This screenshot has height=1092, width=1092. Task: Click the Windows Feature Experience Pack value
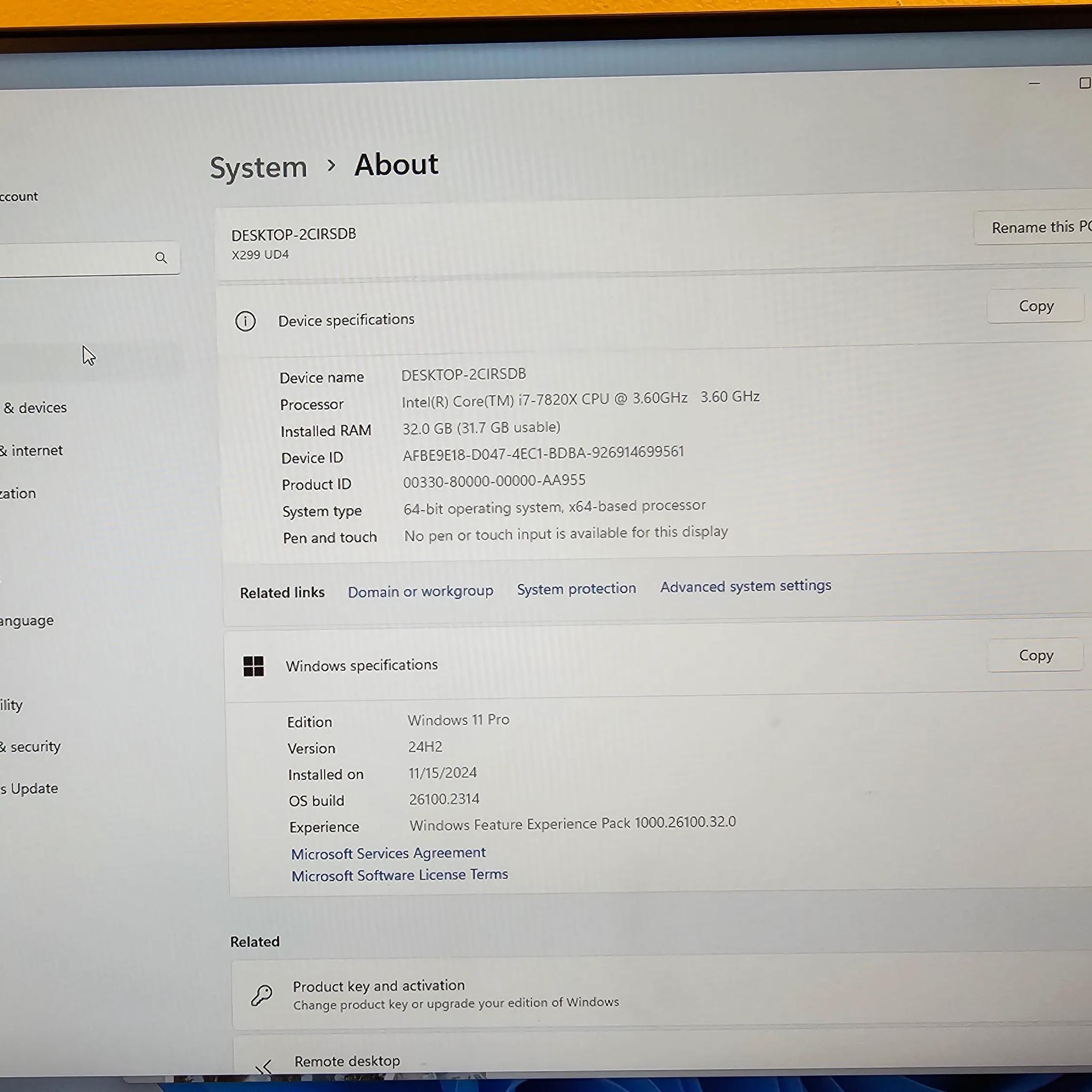(573, 823)
